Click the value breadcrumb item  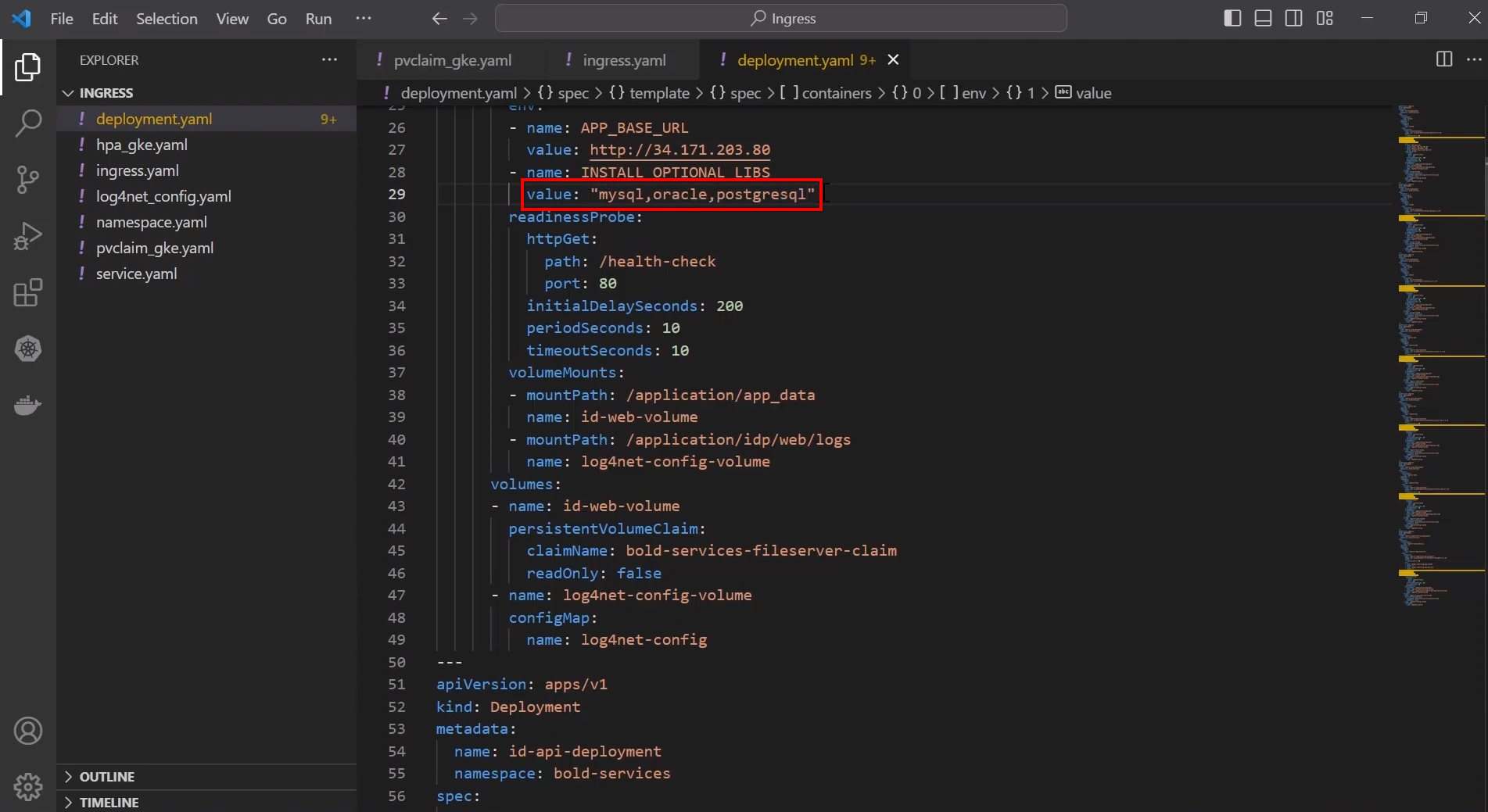(x=1083, y=93)
